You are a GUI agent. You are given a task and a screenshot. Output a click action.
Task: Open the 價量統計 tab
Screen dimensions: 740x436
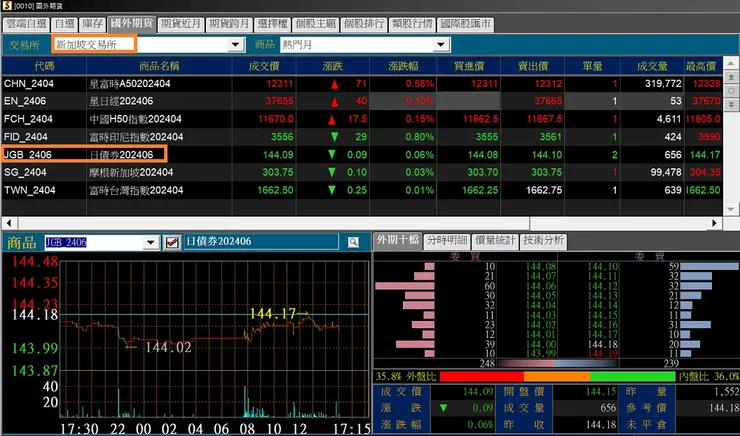point(495,241)
